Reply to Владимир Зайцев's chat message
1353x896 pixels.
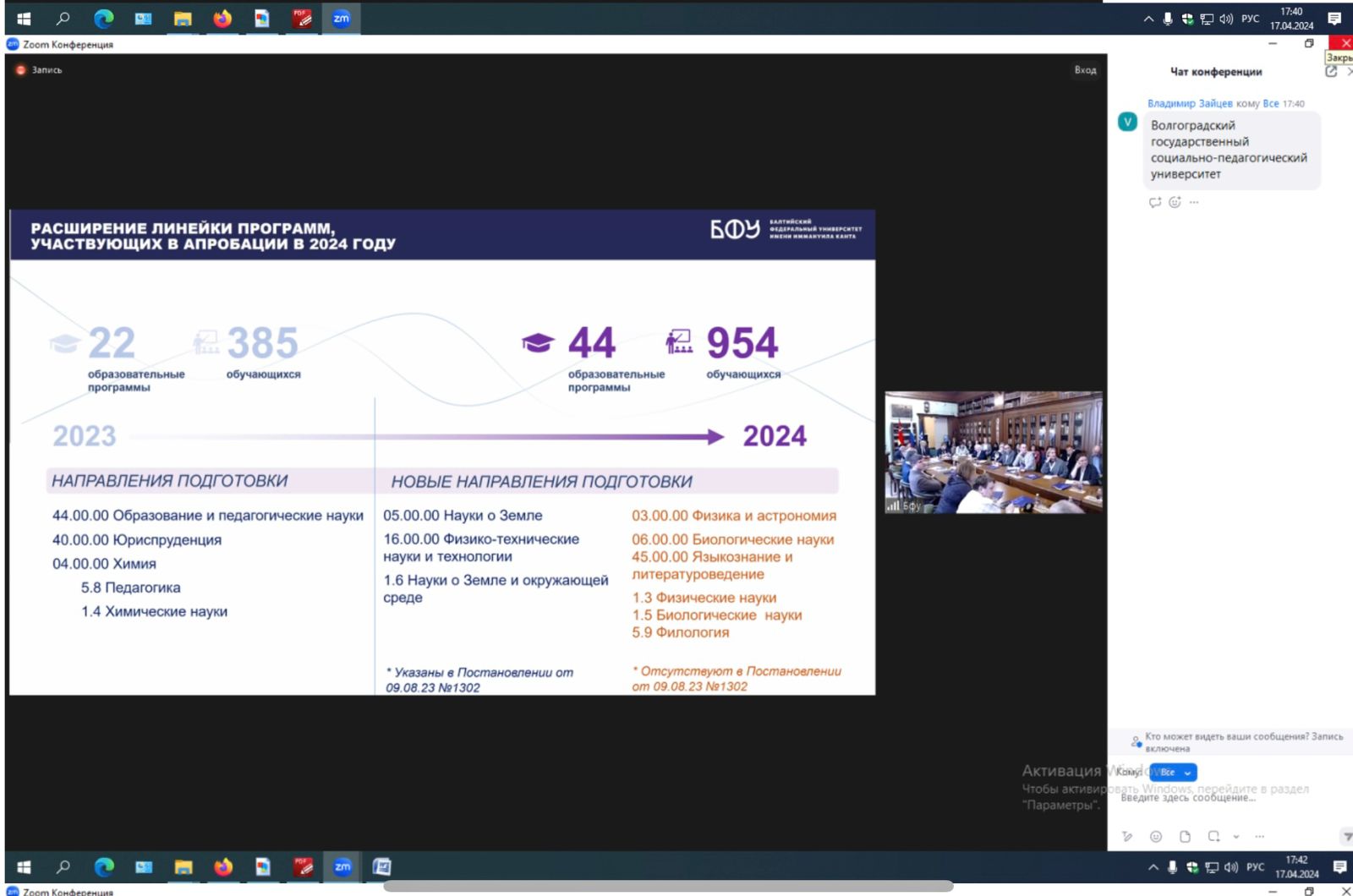(1155, 203)
